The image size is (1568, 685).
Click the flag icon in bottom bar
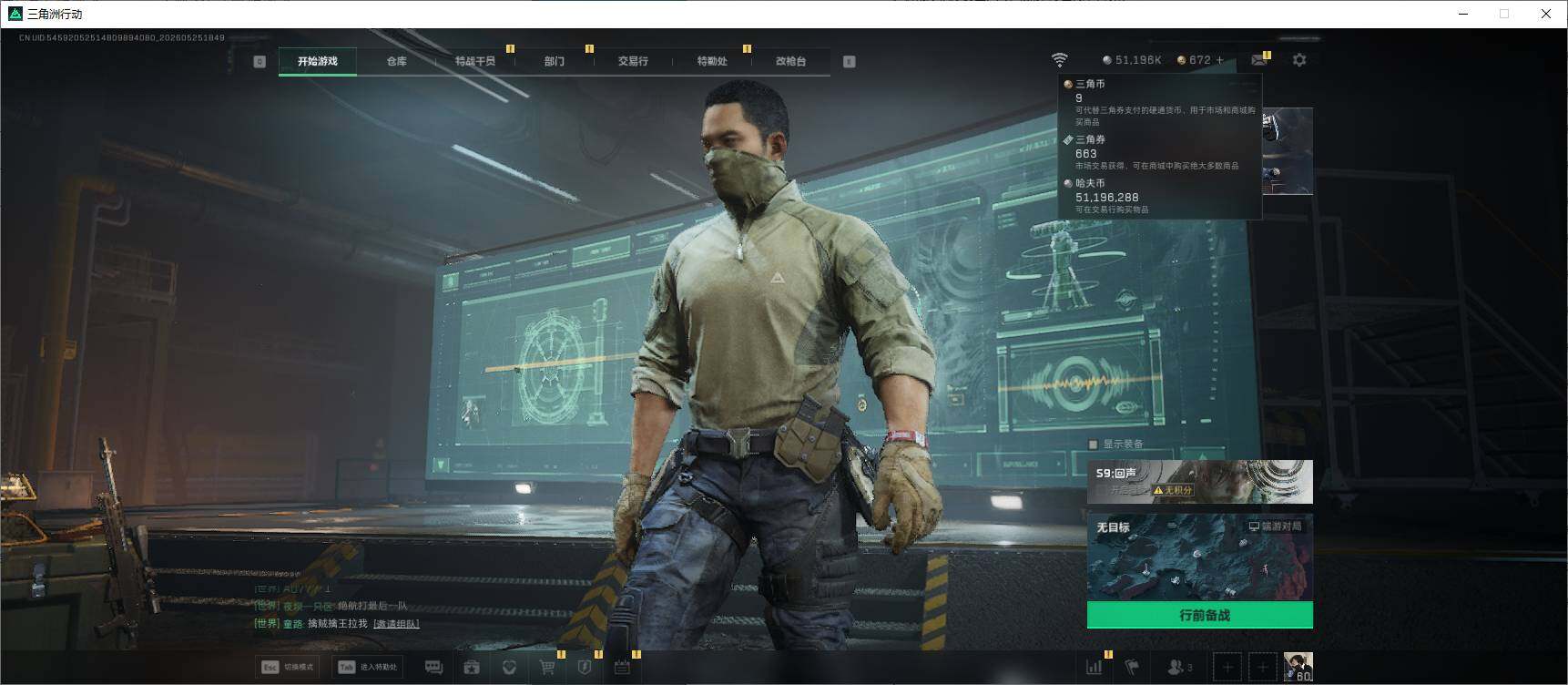pos(1132,668)
